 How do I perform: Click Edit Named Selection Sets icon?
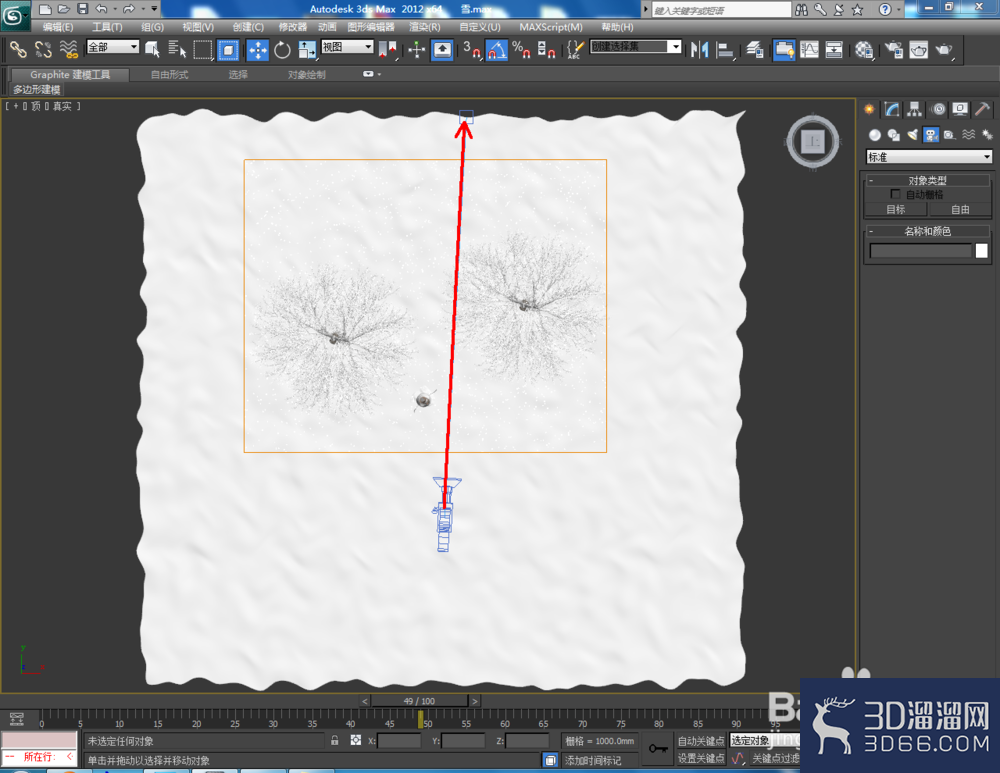[575, 49]
